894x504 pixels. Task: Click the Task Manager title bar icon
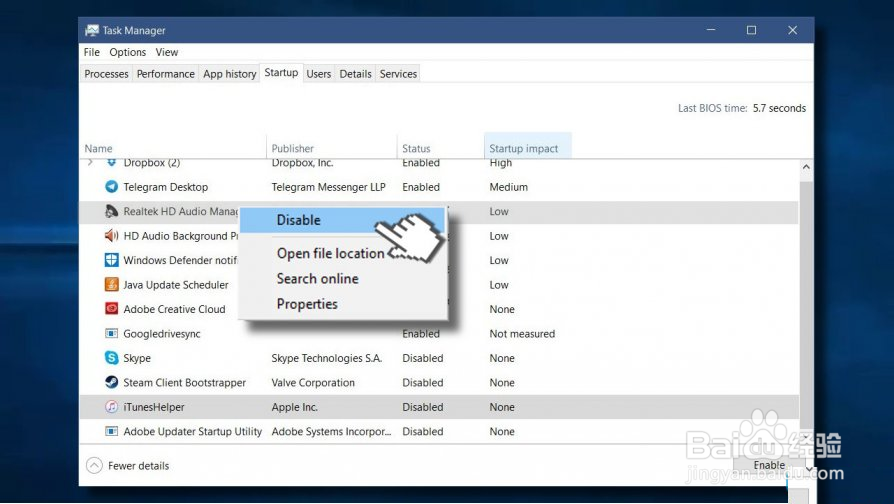point(91,30)
